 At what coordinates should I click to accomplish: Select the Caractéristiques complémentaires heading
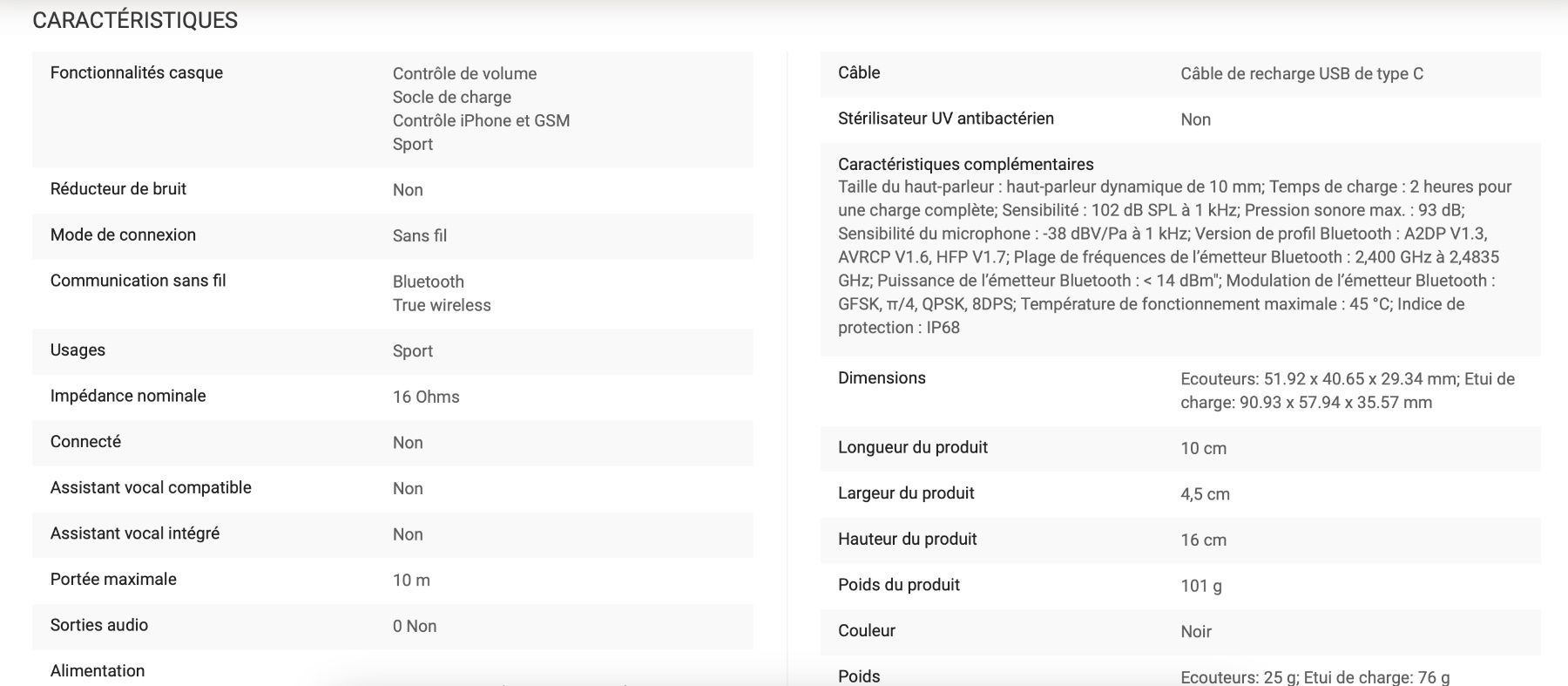click(x=966, y=164)
